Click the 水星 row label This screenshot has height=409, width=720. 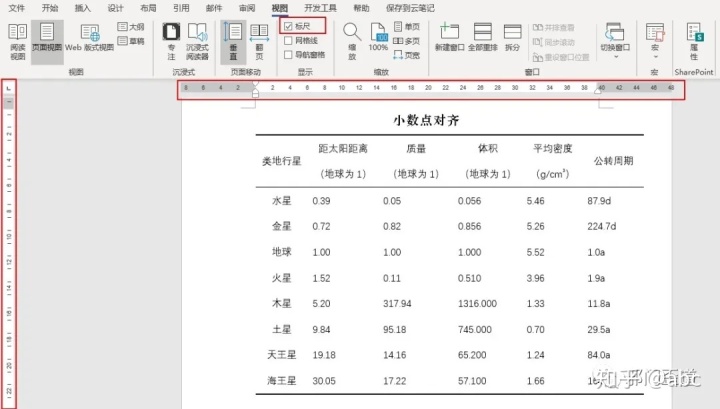(x=281, y=201)
